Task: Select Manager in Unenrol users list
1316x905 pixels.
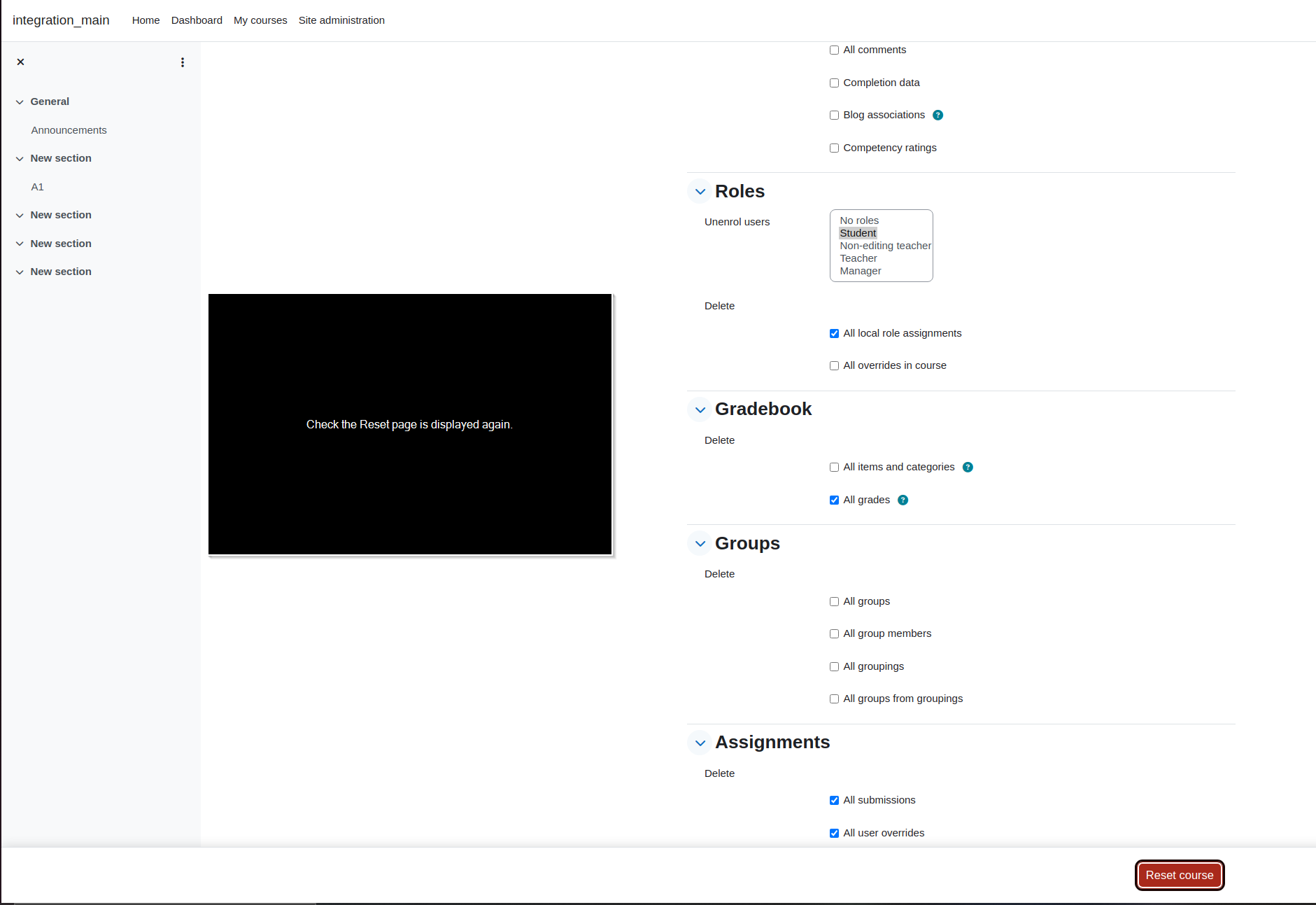Action: [x=861, y=271]
